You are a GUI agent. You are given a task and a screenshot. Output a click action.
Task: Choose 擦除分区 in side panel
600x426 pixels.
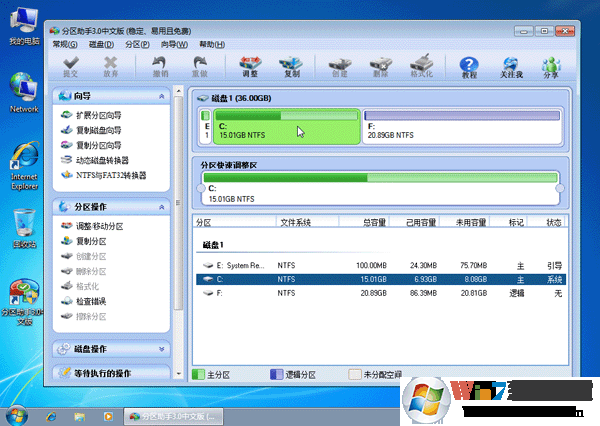click(x=83, y=316)
